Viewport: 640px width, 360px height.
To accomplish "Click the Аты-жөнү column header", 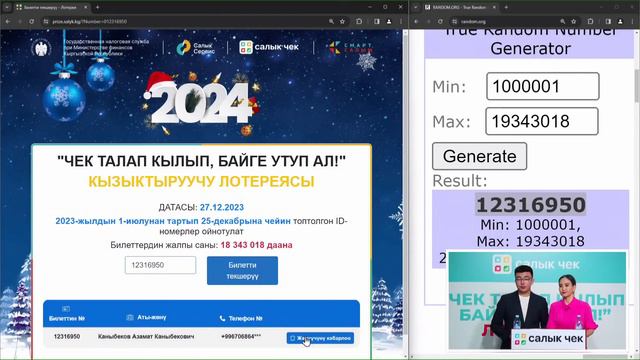I will point(147,317).
